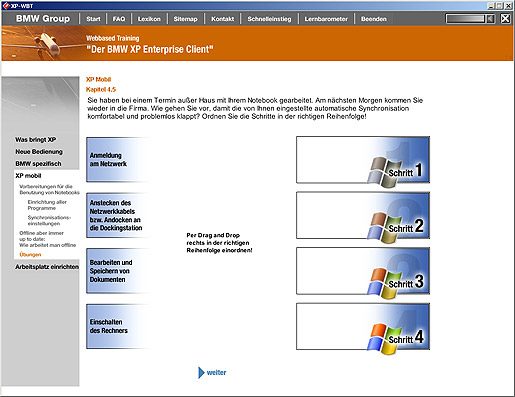Click the 'XP Mobil' heading text
Viewport: 515px width, 397px height.
[x=99, y=79]
